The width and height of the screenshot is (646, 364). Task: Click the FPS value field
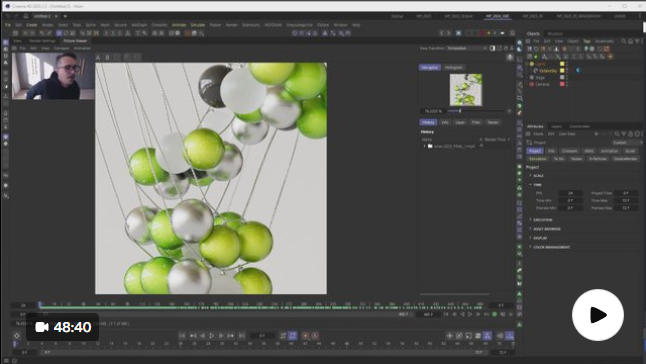click(570, 193)
